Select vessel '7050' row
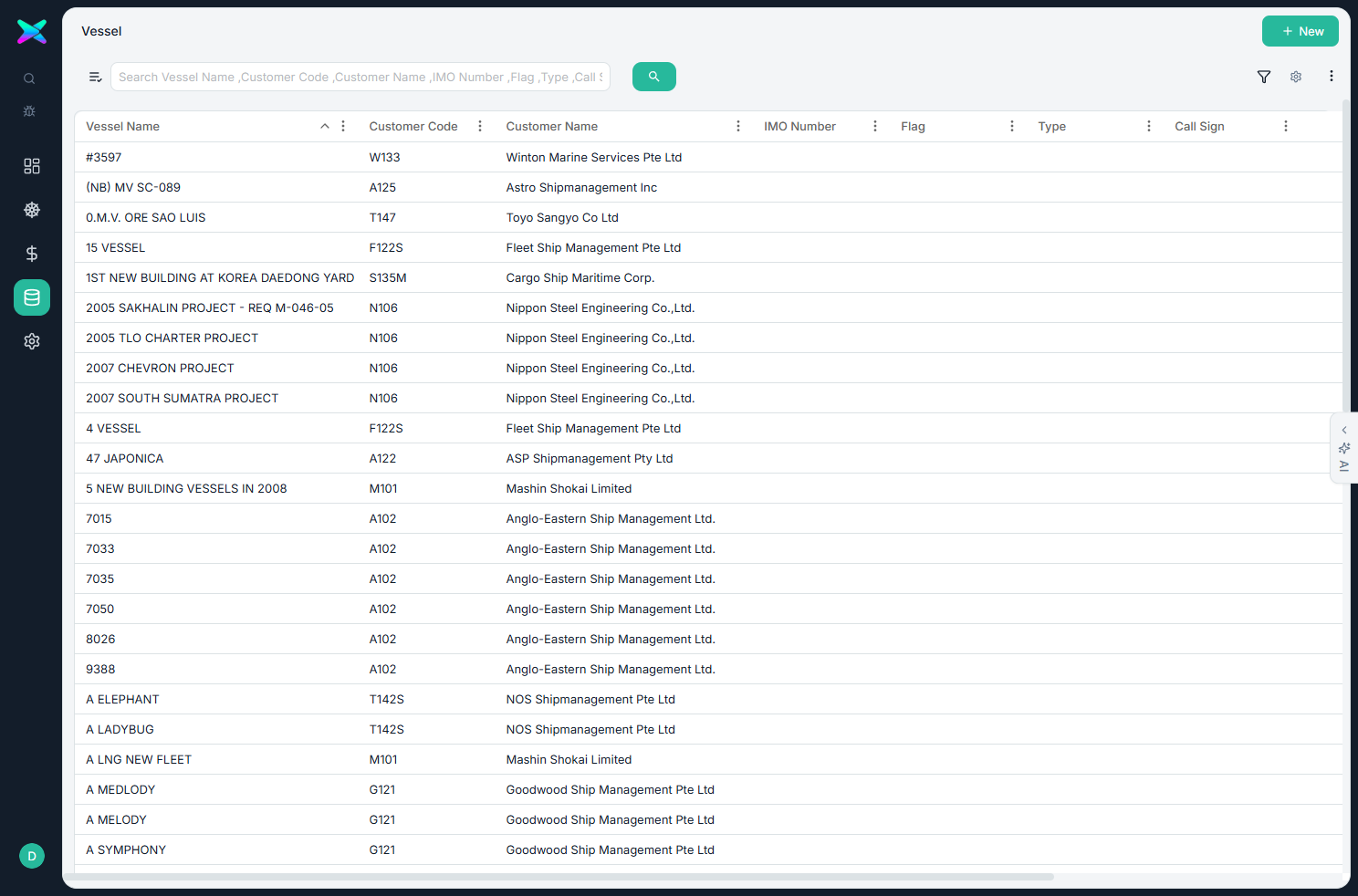The image size is (1358, 896). [708, 609]
